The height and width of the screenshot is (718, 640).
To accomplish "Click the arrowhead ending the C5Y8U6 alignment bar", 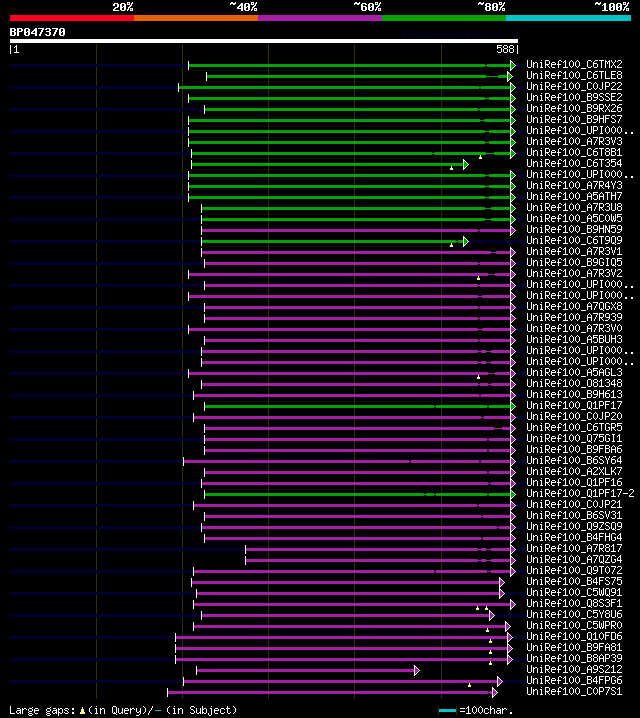I will pyautogui.click(x=492, y=615).
